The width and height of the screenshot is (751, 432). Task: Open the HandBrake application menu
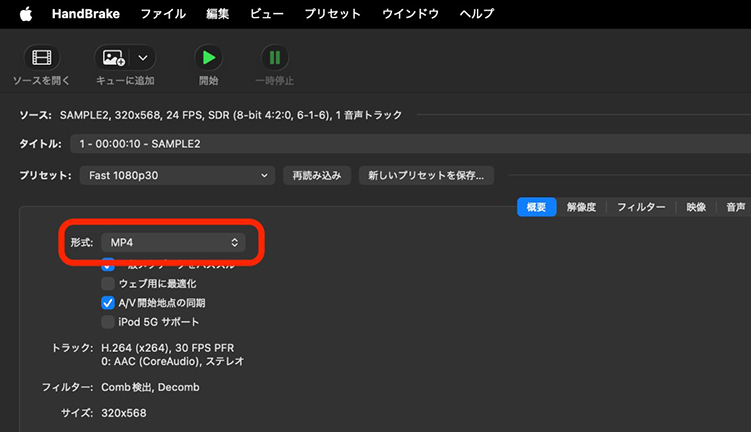click(86, 14)
